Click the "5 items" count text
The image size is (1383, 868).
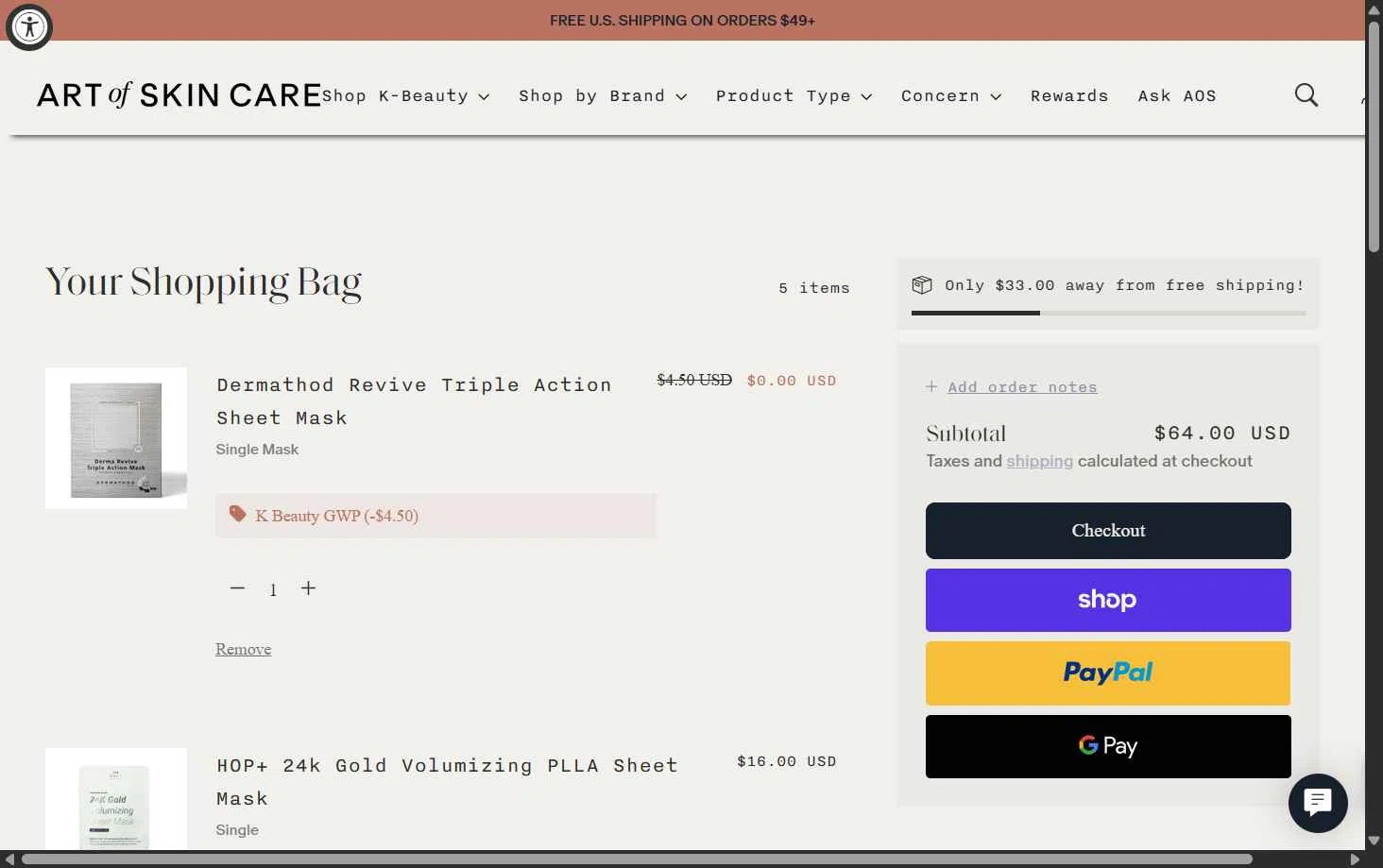coord(814,288)
